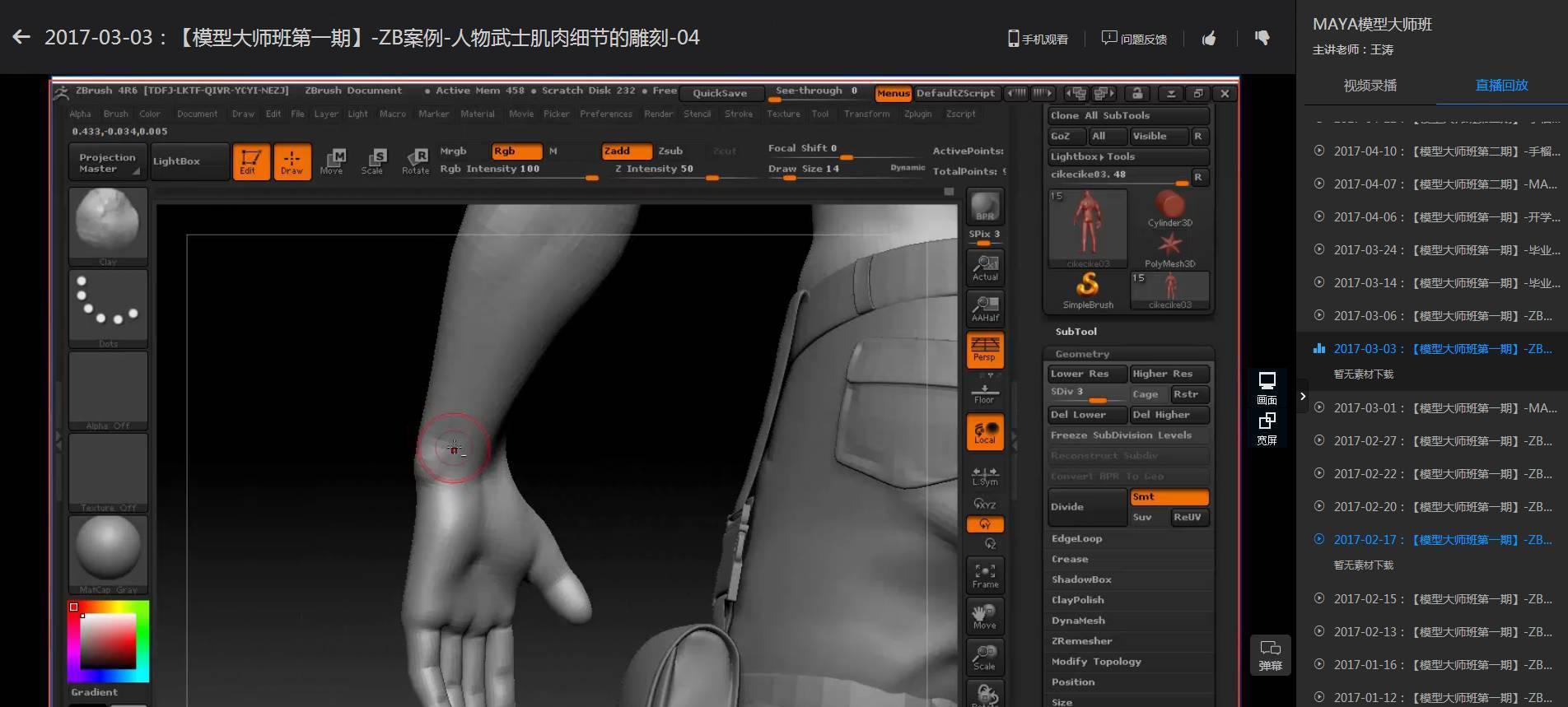Activate the Edit mode button in ZBrush
This screenshot has height=707, width=1568.
251,161
